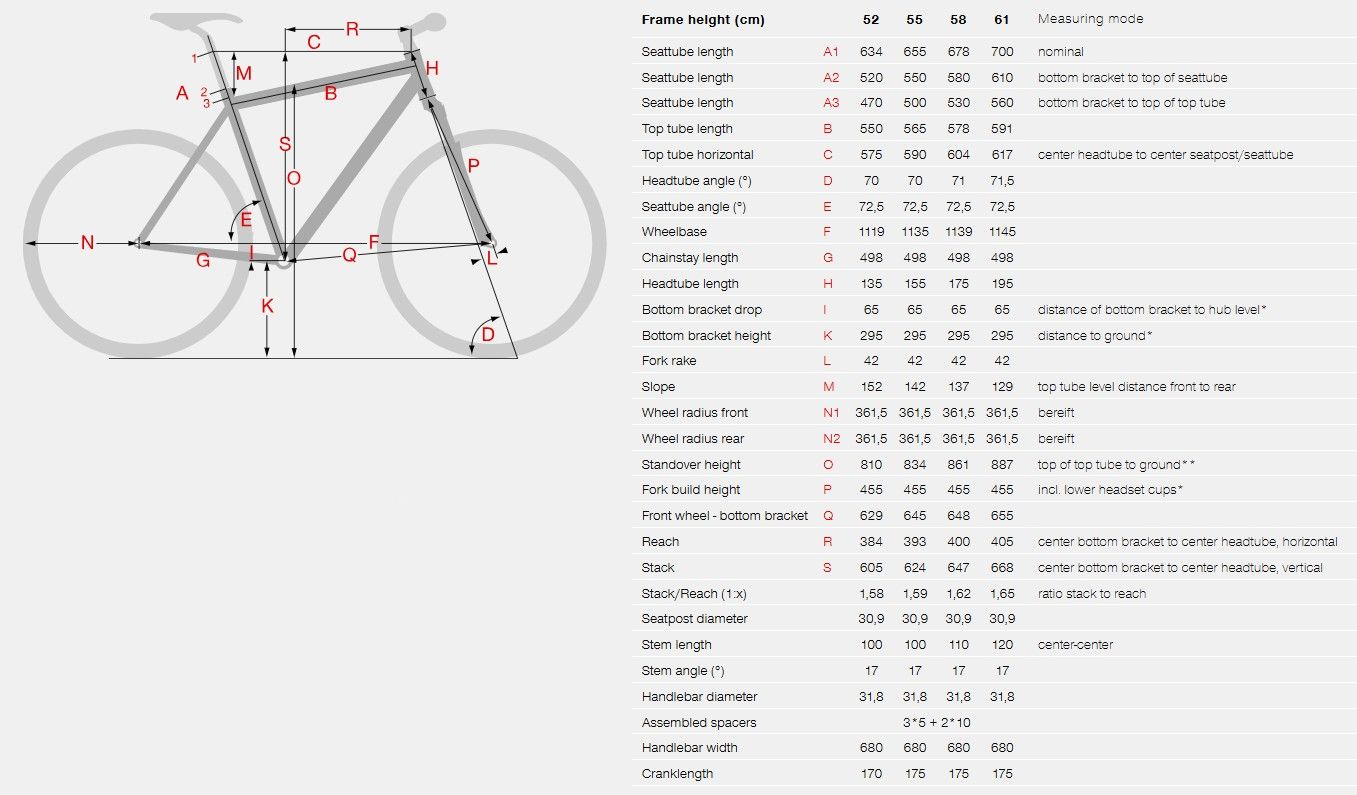Click the A1 code in Seattube length row

click(x=831, y=52)
